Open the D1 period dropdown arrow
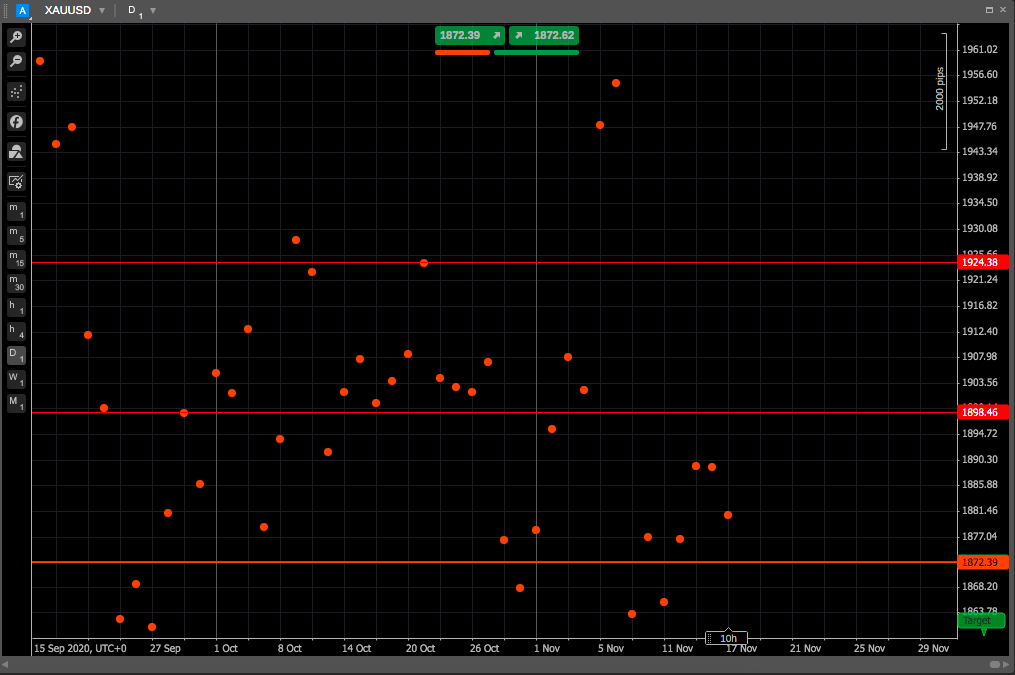1015x675 pixels. tap(153, 11)
